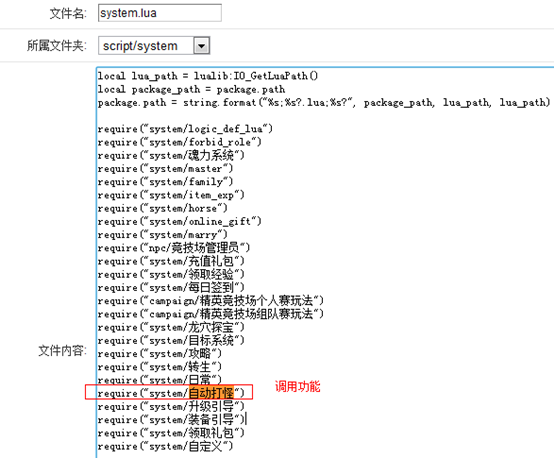The height and width of the screenshot is (458, 554).
Task: Click the line requiring system/装备引导
Action: pos(171,419)
